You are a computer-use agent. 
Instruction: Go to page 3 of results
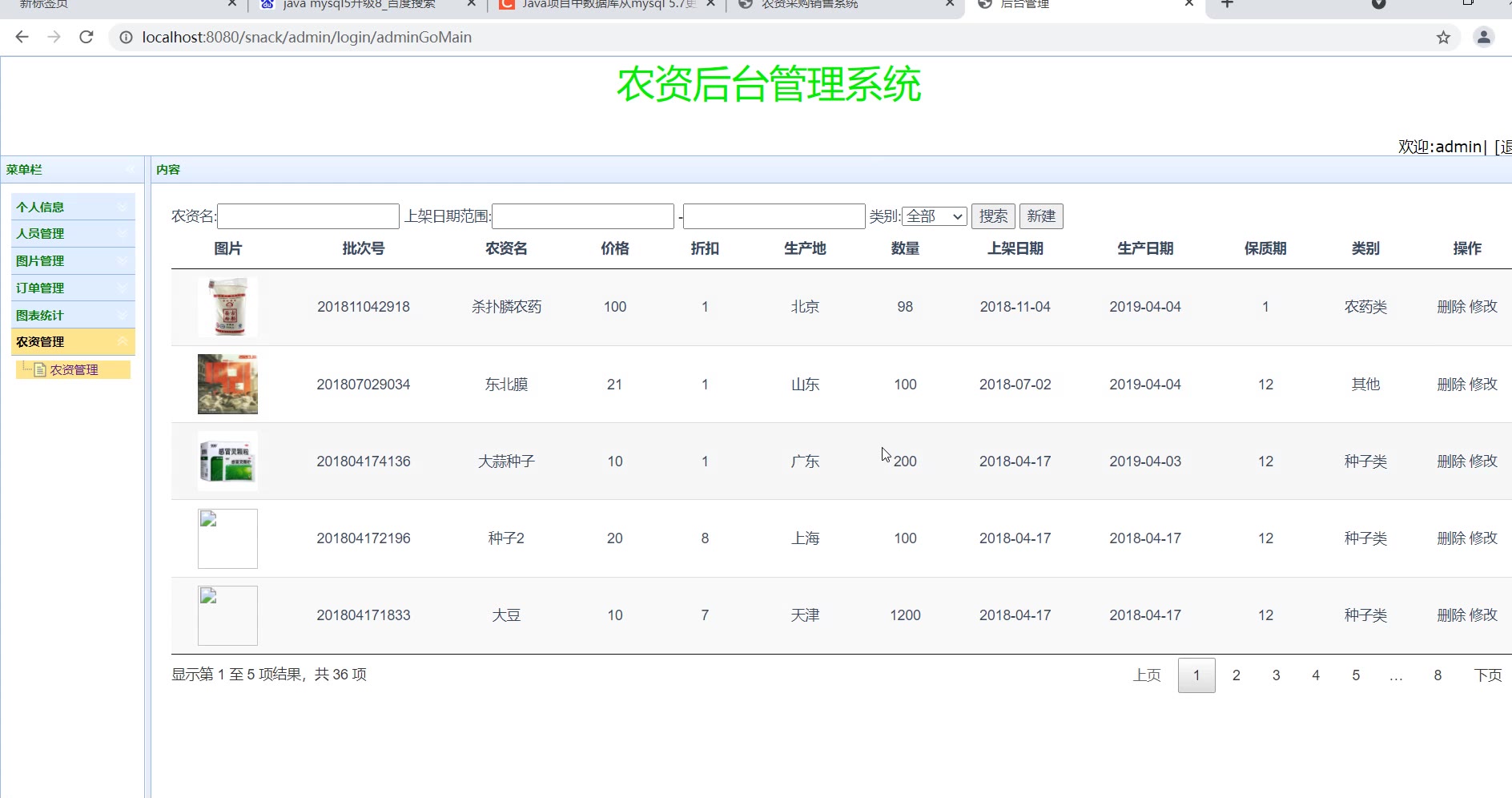click(x=1276, y=675)
